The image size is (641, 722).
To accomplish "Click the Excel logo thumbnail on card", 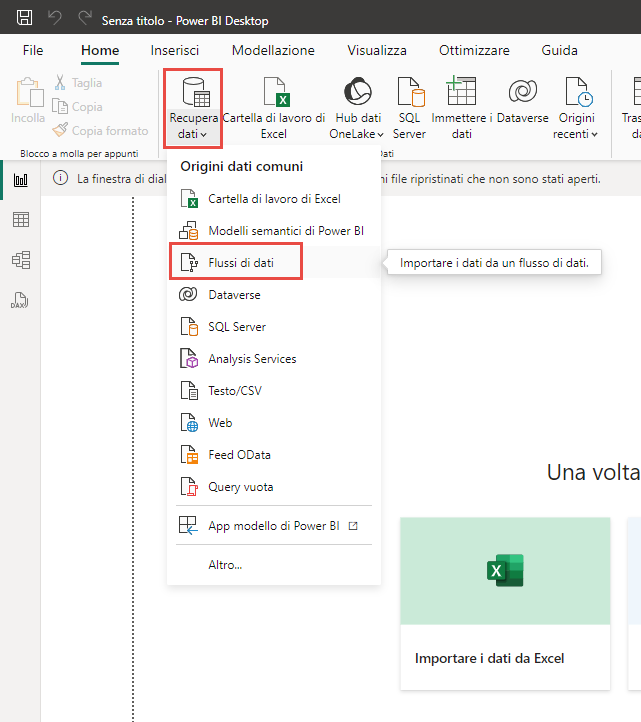I will [x=505, y=570].
